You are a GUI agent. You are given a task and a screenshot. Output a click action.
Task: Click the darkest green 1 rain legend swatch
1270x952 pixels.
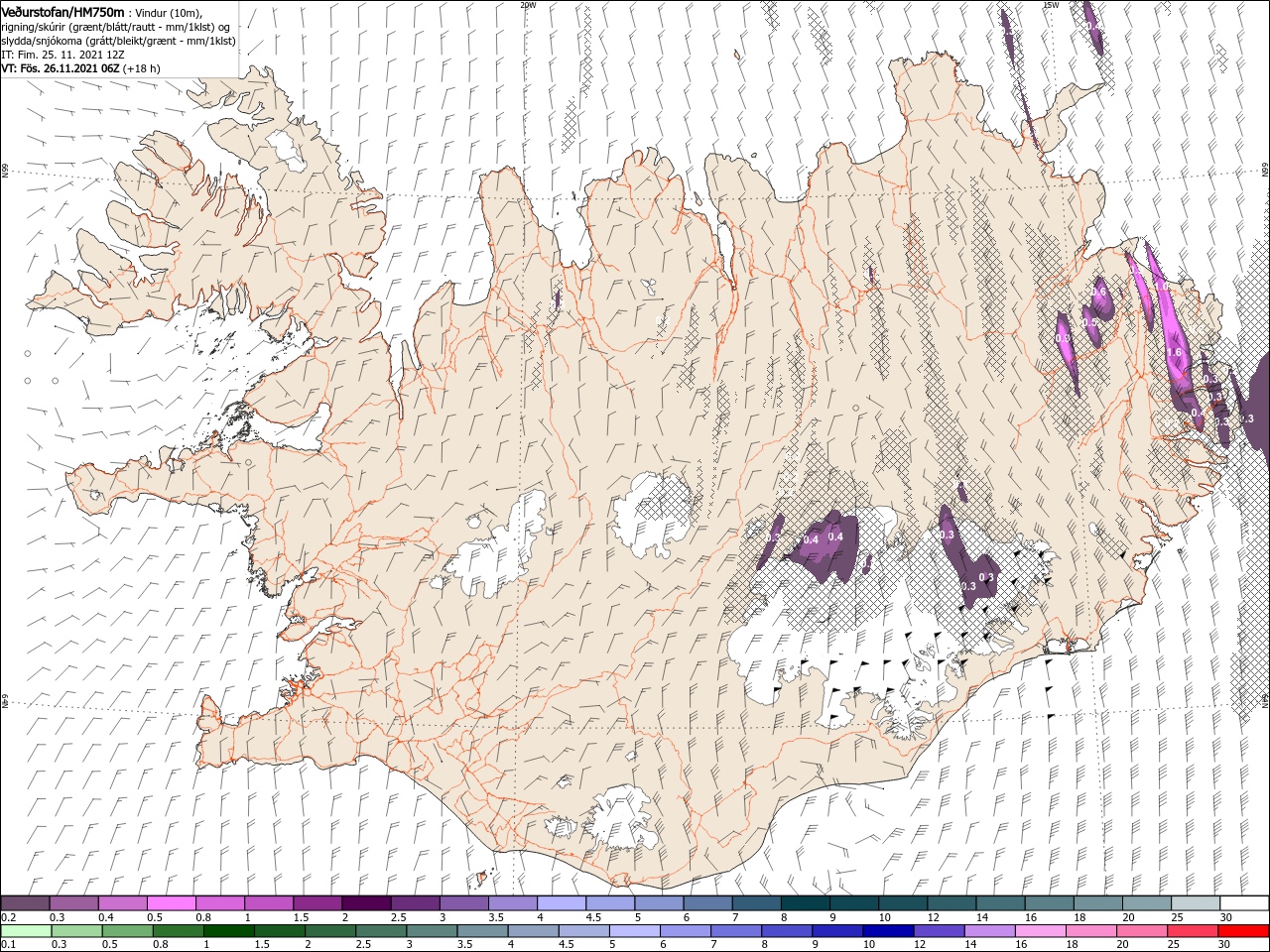coord(229,931)
